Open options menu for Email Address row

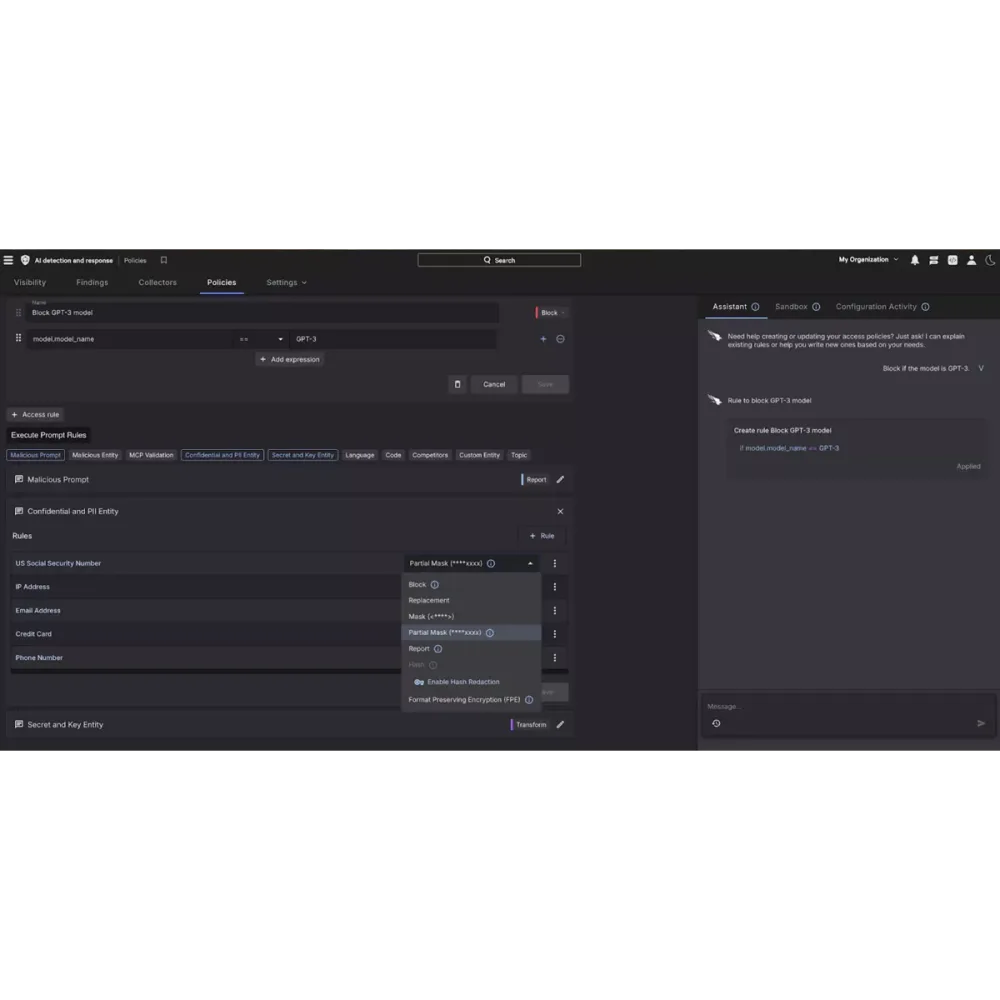(x=555, y=610)
